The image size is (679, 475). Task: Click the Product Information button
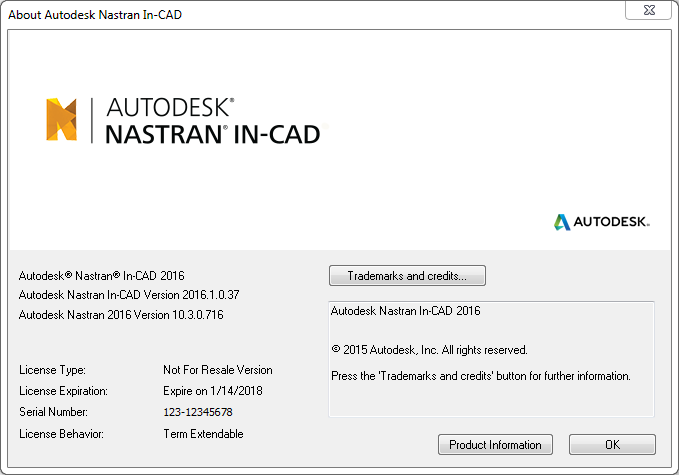495,445
